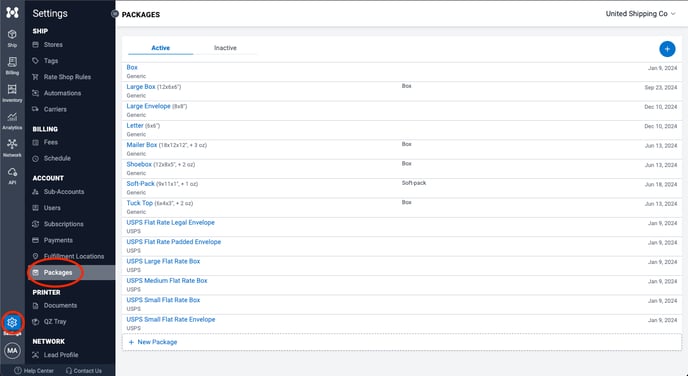Open USPS Flat Rate Padded Envelope

pos(174,242)
